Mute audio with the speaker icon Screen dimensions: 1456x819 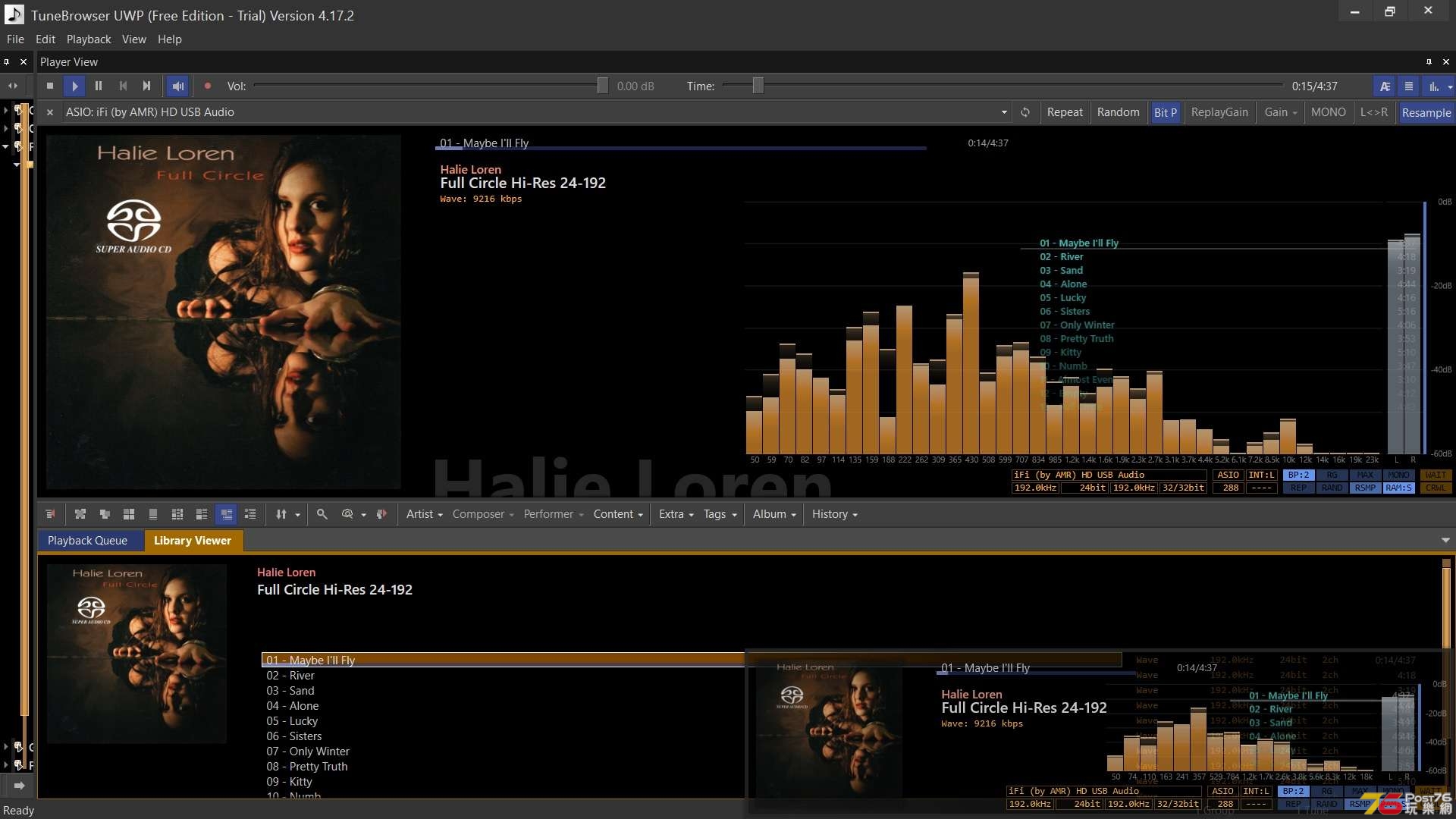178,86
